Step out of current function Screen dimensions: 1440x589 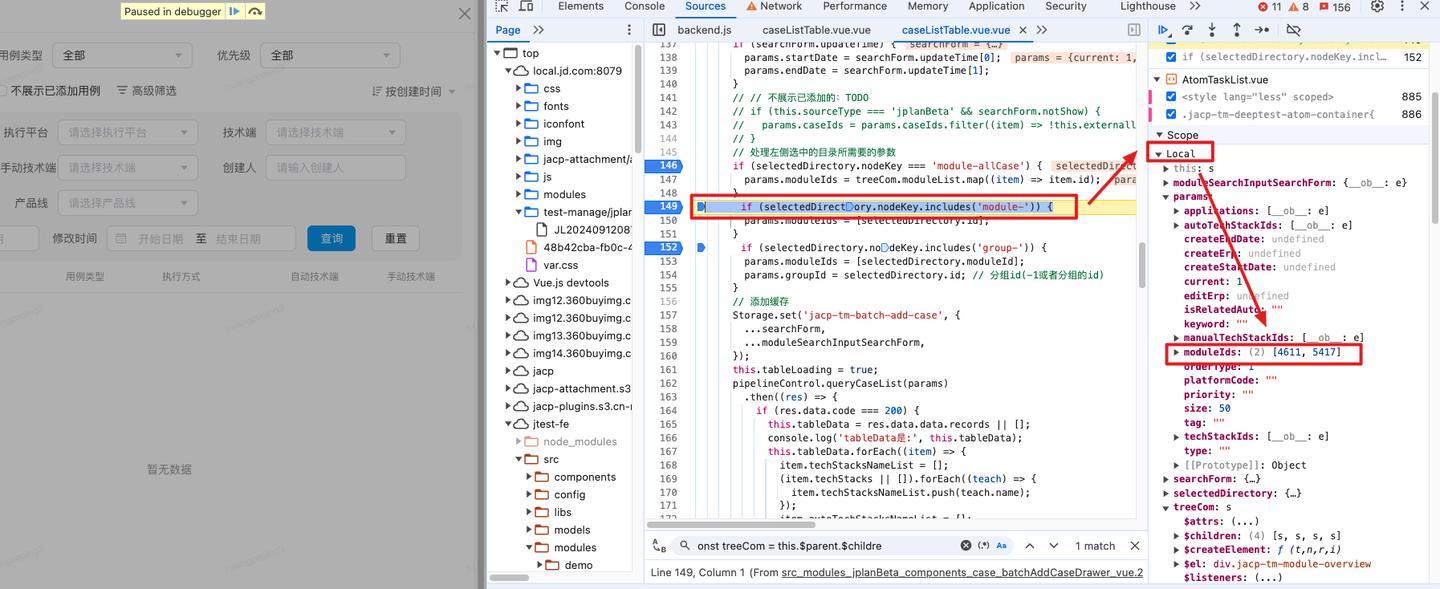(x=1236, y=30)
